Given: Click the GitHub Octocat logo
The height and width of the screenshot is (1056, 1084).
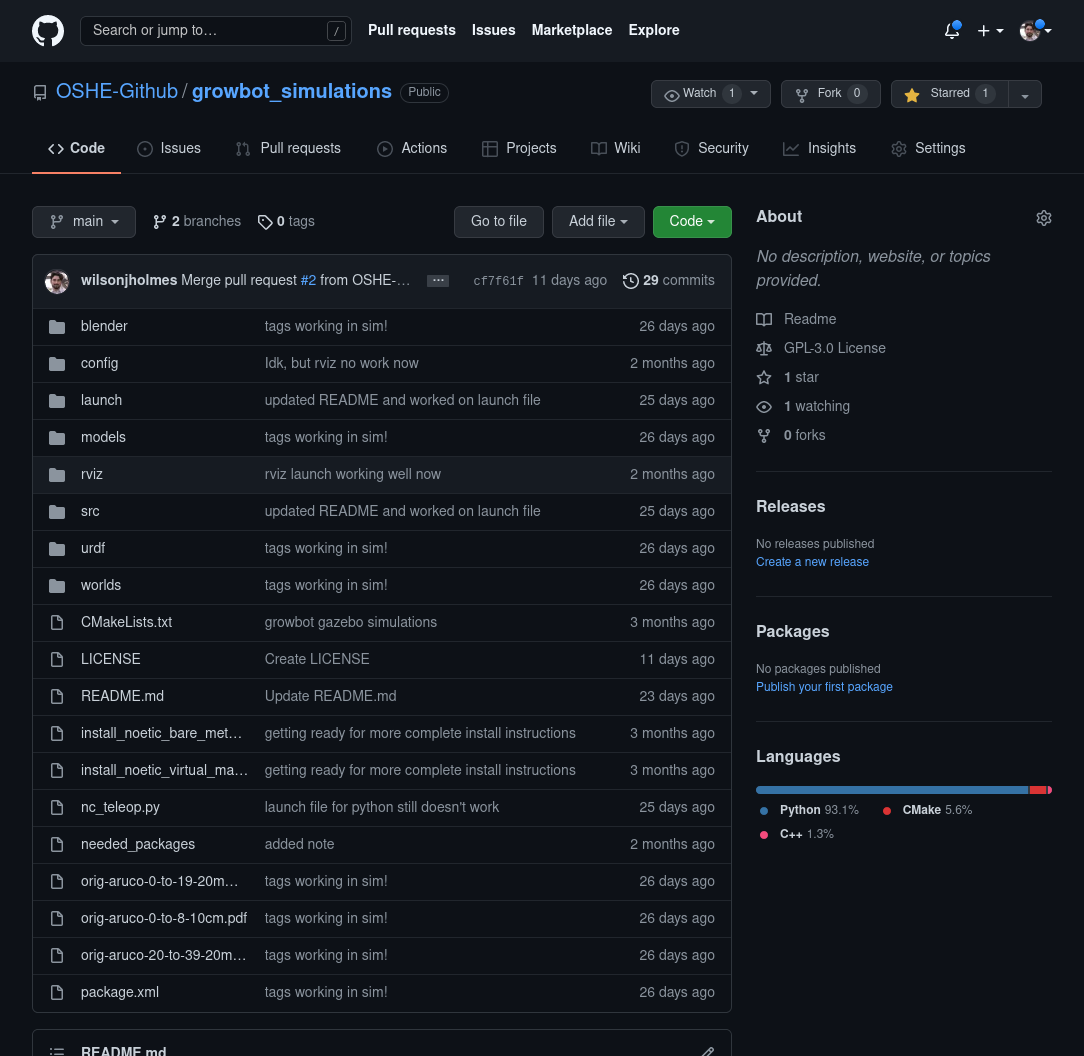Looking at the screenshot, I should tap(48, 30).
